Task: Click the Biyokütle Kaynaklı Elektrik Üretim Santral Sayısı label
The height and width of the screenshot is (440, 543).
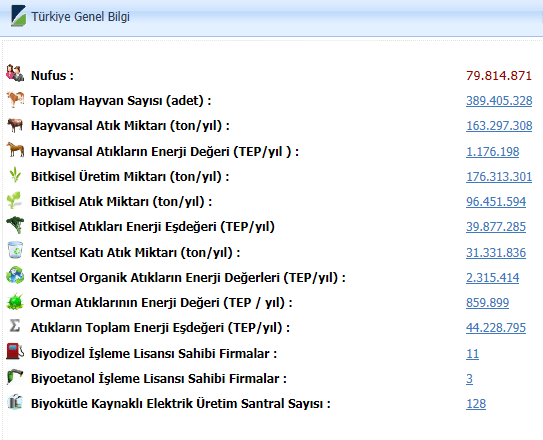Action: (x=181, y=404)
